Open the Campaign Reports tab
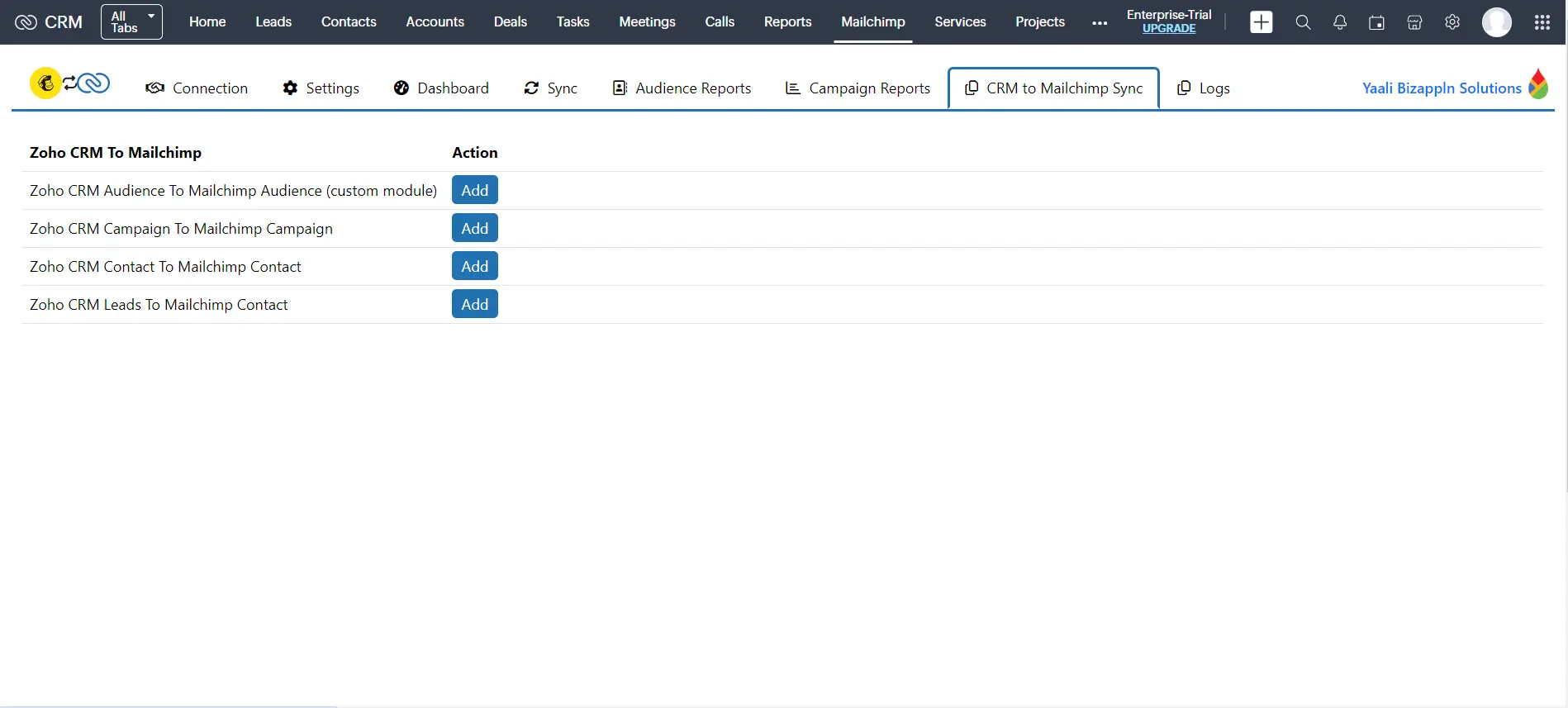Viewport: 1568px width, 708px height. [858, 88]
